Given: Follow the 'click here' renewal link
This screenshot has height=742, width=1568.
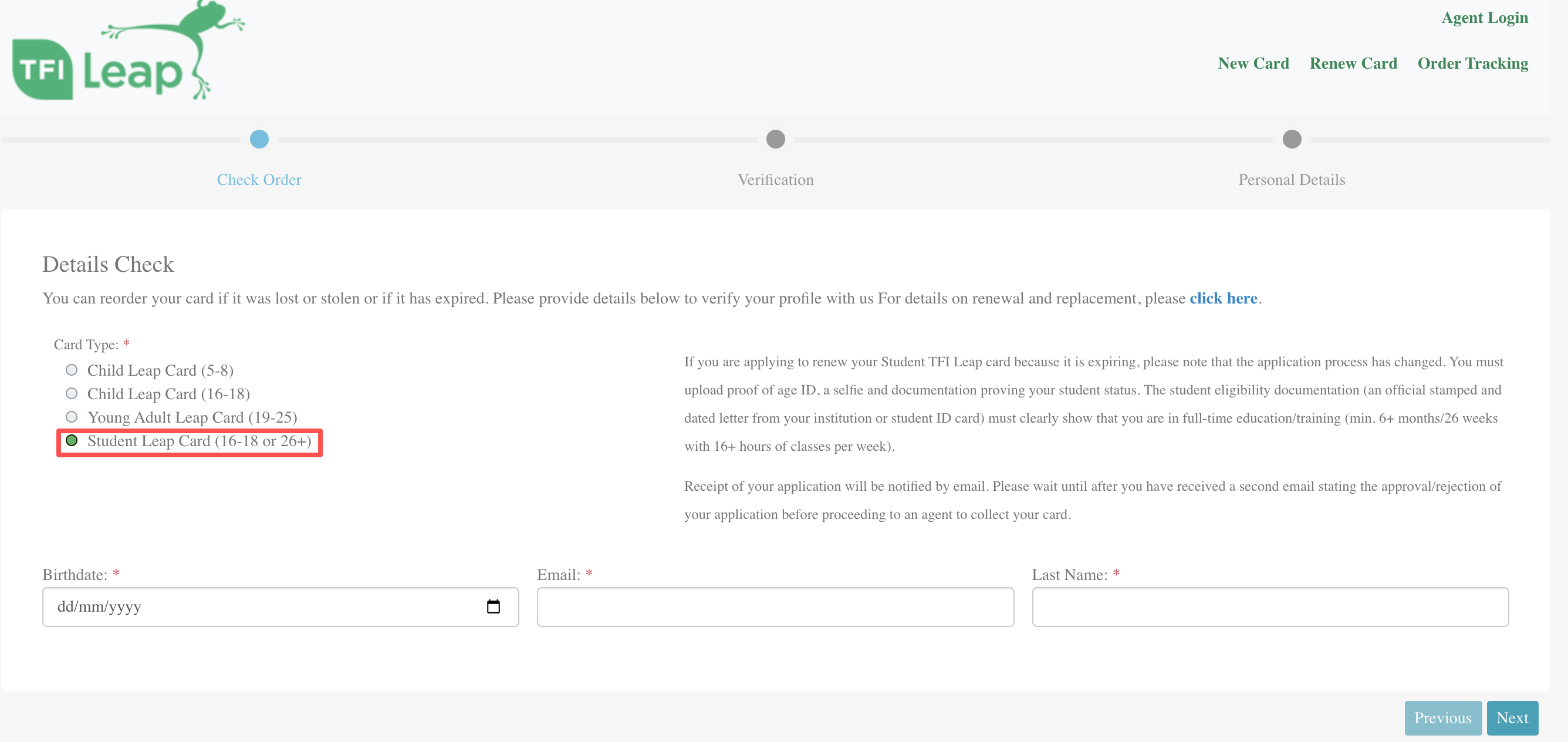Looking at the screenshot, I should pyautogui.click(x=1223, y=298).
